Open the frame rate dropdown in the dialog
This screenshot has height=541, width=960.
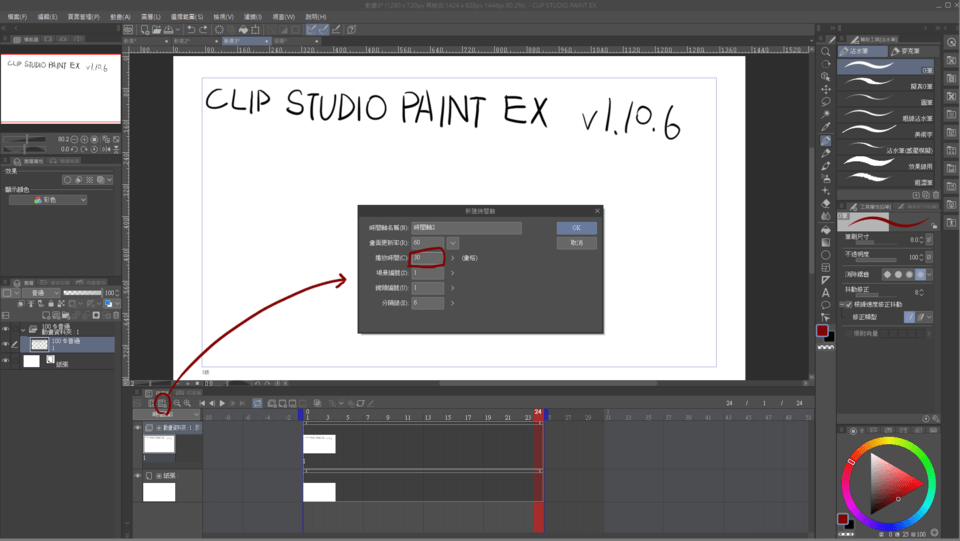point(452,243)
